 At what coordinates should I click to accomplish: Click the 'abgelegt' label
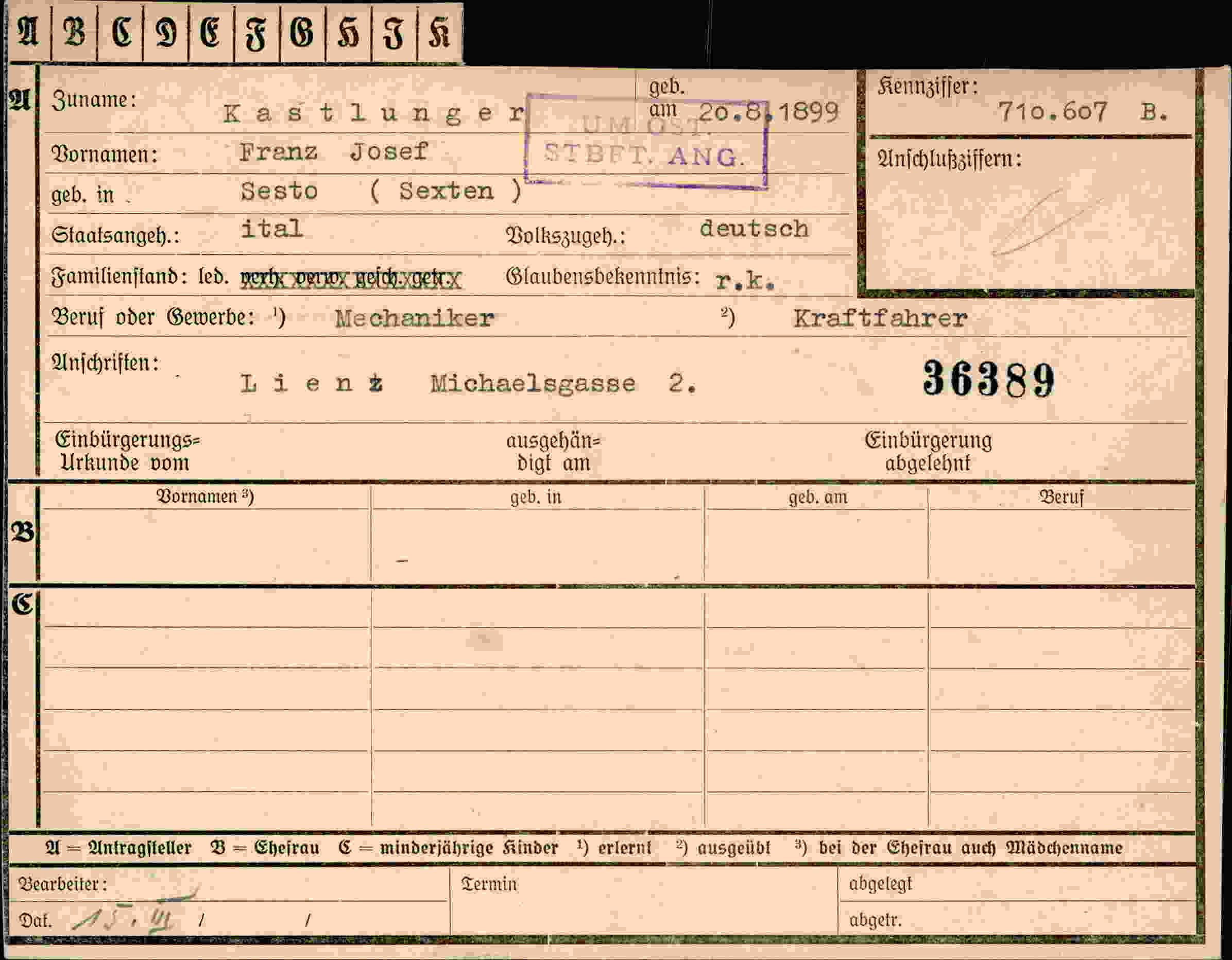pos(880,884)
